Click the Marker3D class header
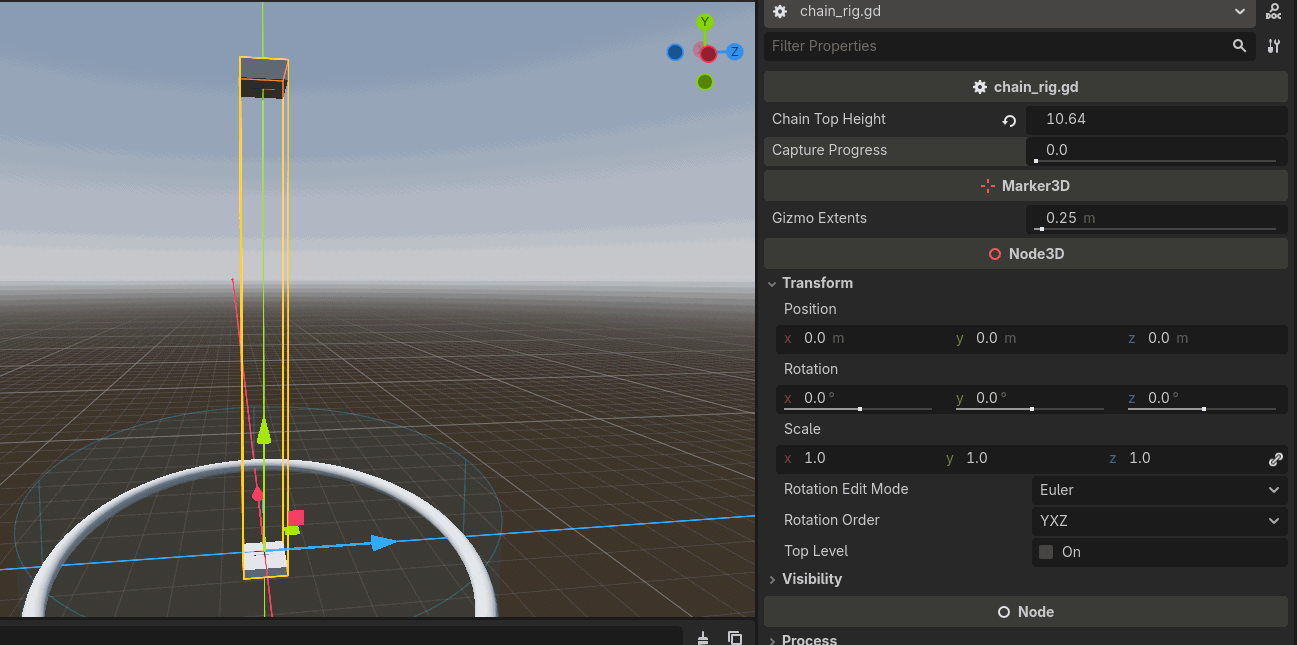The image size is (1297, 645). [x=1025, y=186]
